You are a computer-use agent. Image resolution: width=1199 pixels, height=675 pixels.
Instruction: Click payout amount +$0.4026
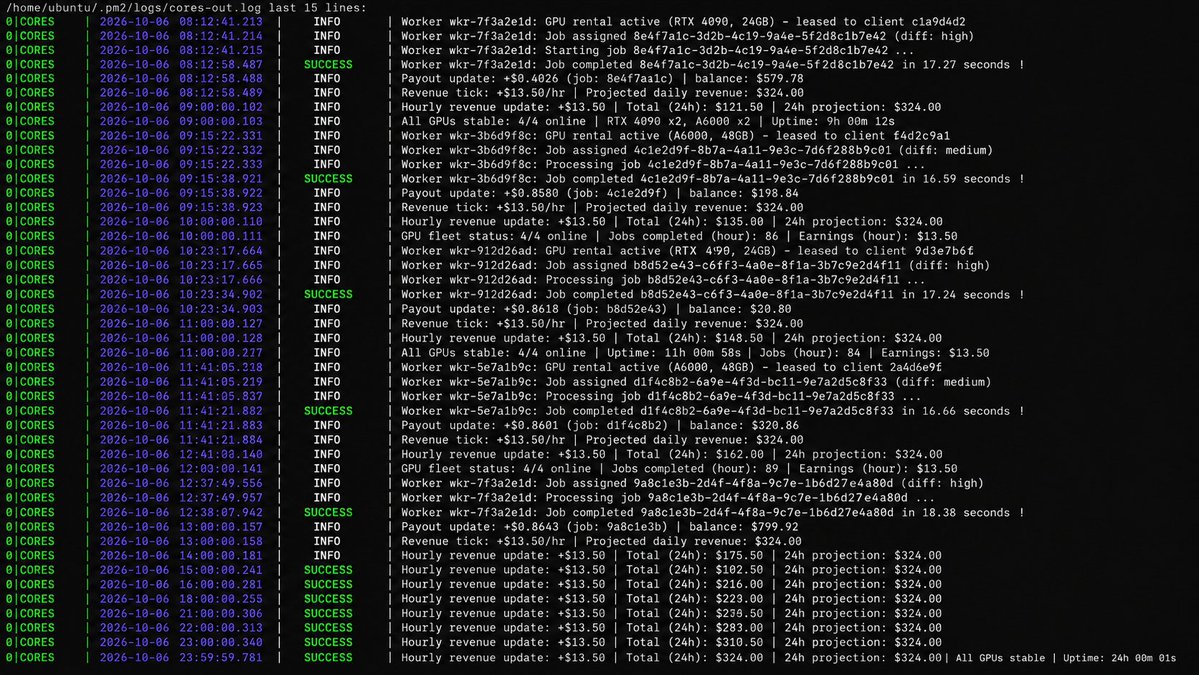point(531,78)
